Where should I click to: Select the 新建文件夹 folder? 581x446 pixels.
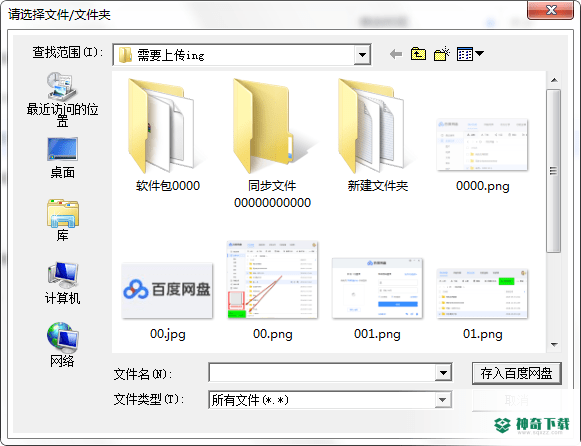click(x=378, y=135)
